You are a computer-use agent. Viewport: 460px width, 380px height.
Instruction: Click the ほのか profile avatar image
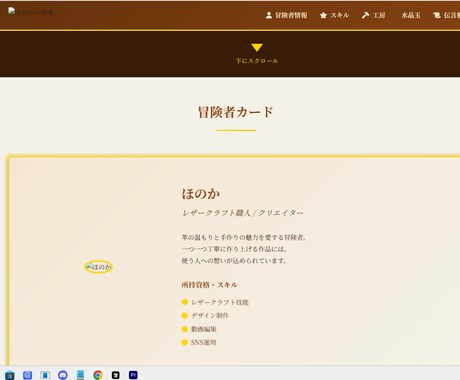point(98,267)
